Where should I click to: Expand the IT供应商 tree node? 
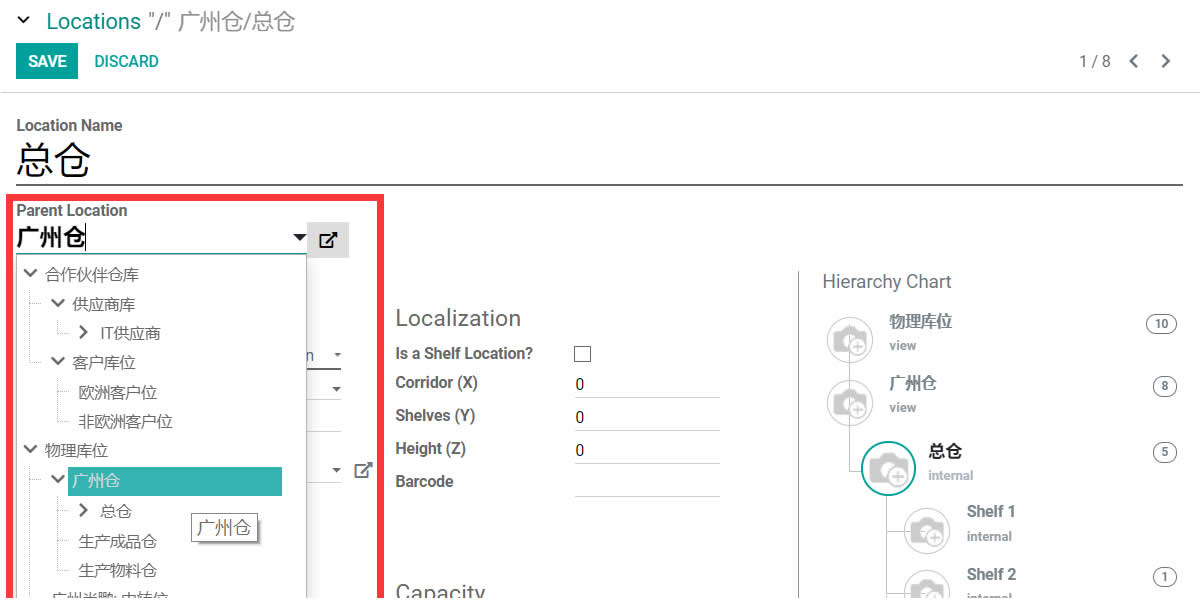pos(84,333)
